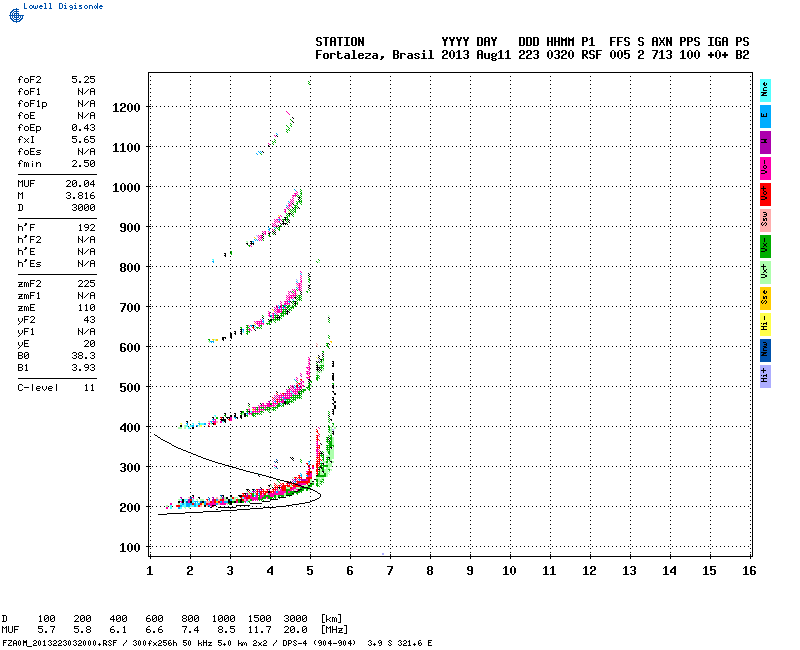Click the 1200 km height axis label
800x650 pixels.
126,108
